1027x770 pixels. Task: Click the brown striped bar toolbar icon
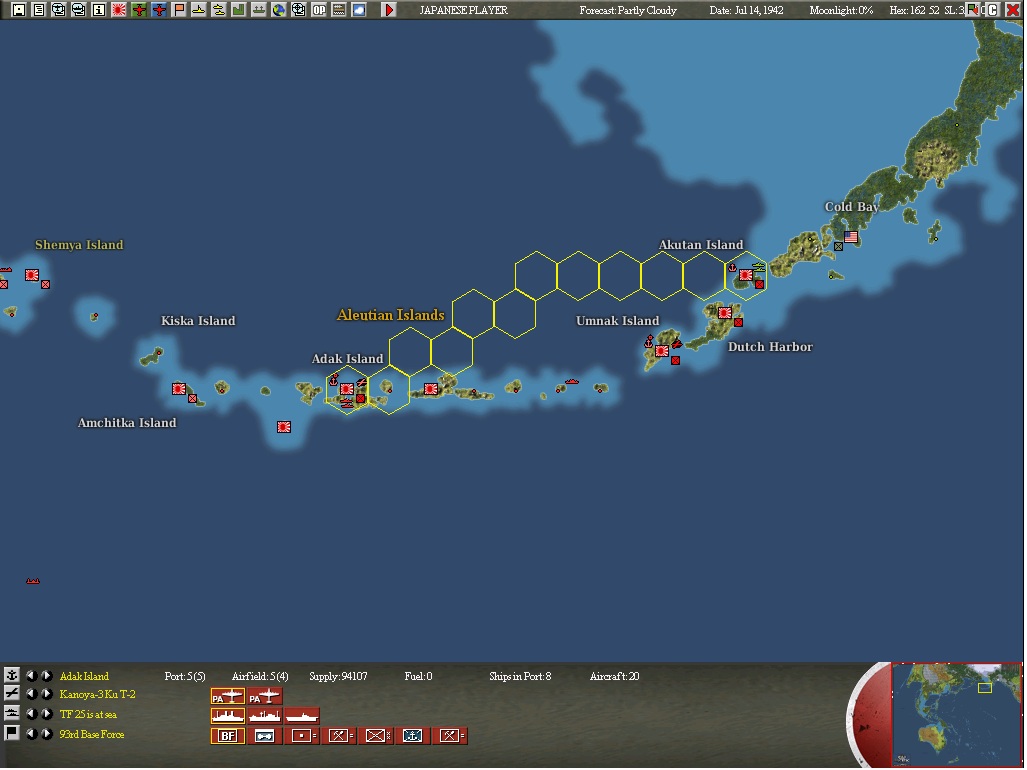(339, 10)
